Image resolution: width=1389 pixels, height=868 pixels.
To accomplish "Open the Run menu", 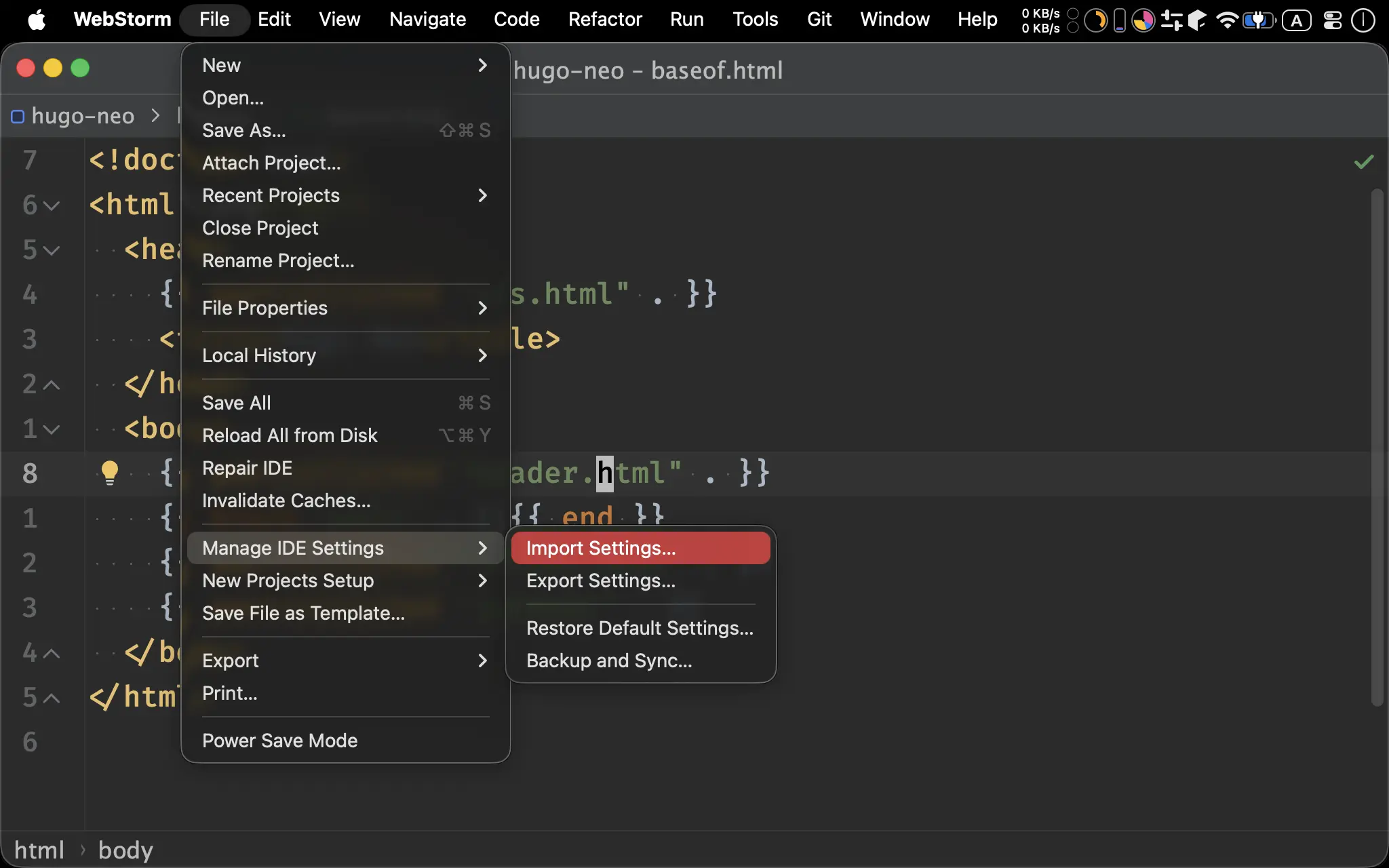I will click(x=686, y=20).
